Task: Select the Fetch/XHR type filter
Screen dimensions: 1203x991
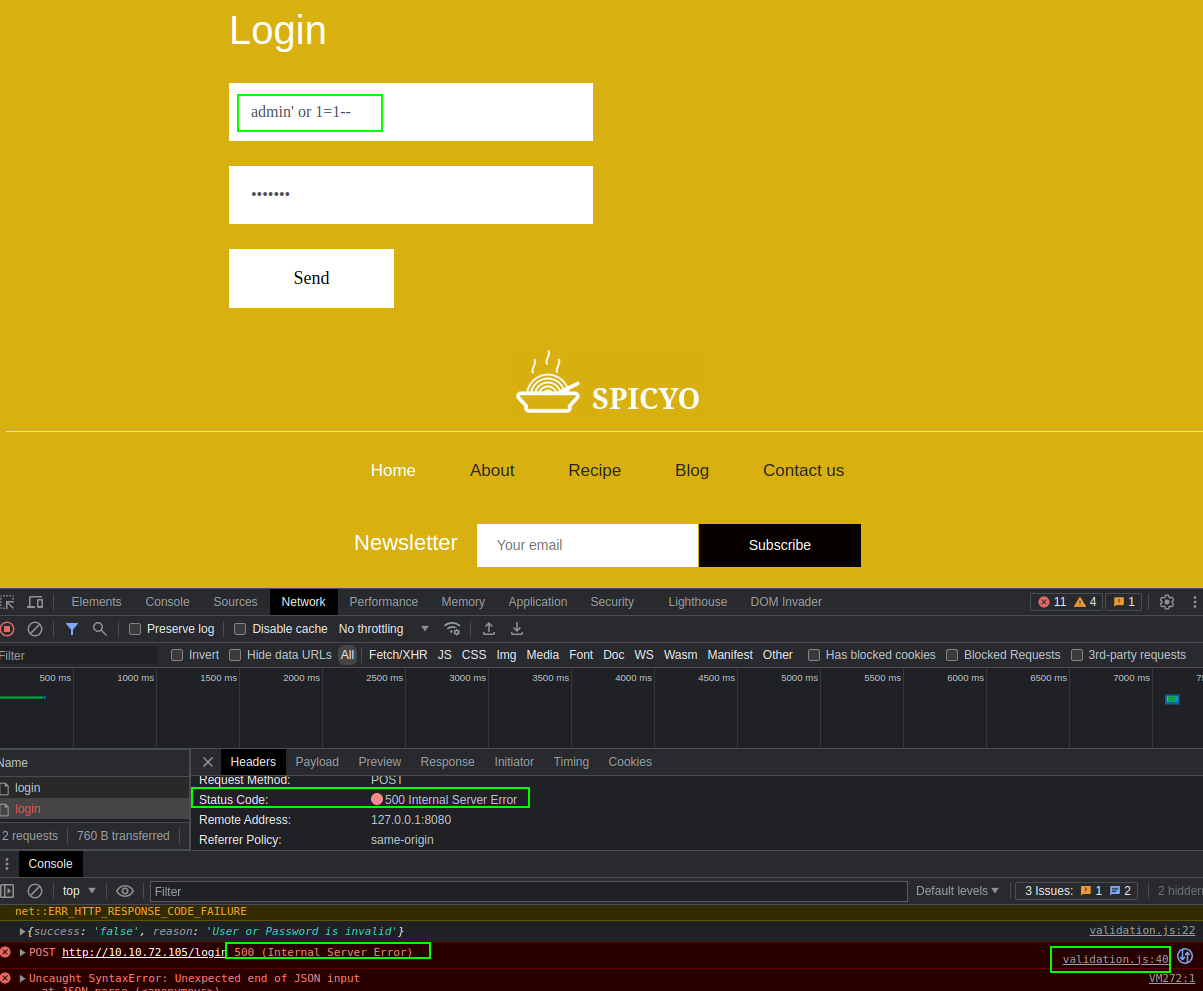Action: (x=398, y=655)
